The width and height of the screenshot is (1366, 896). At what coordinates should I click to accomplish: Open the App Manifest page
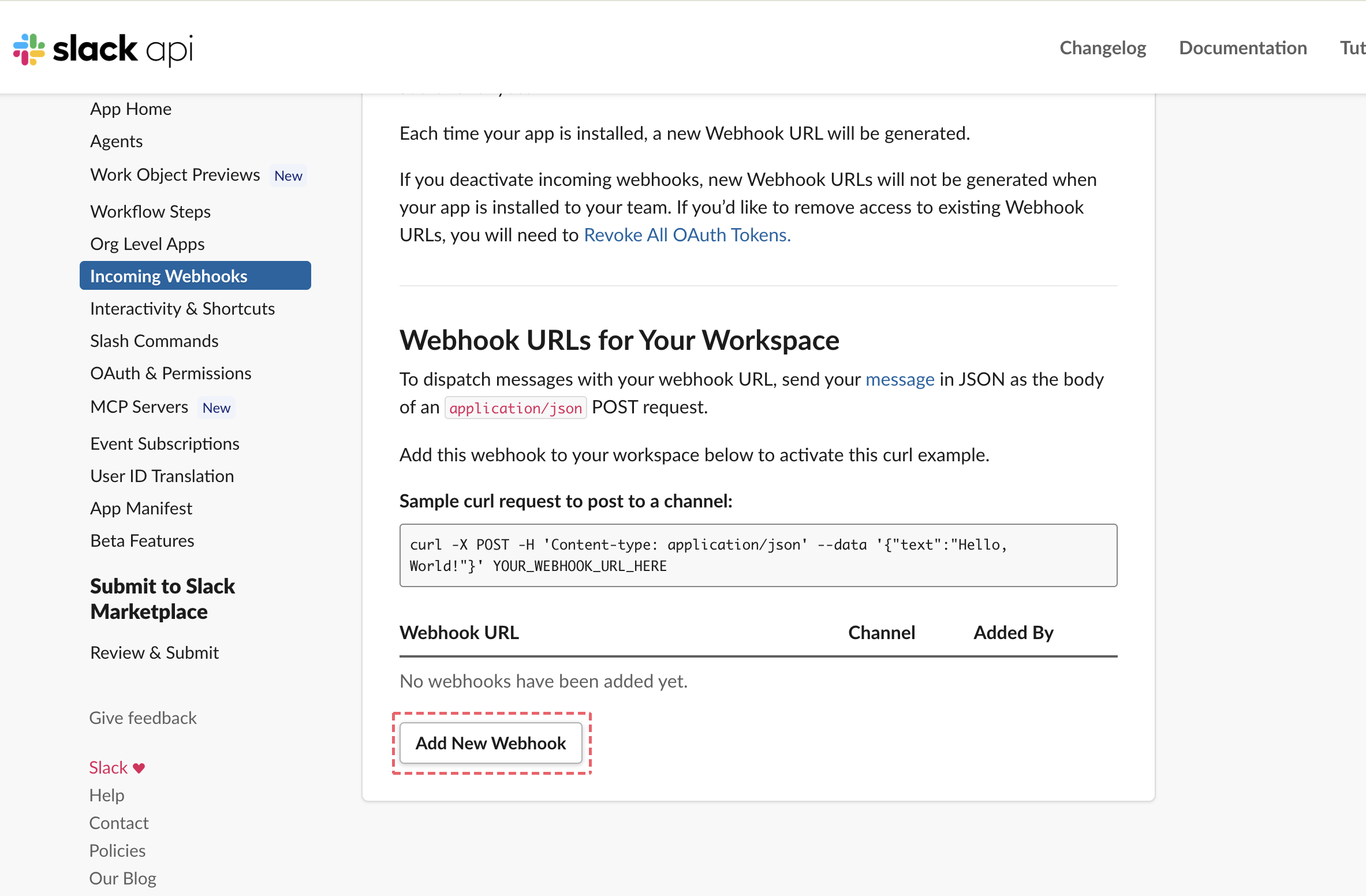pyautogui.click(x=141, y=508)
